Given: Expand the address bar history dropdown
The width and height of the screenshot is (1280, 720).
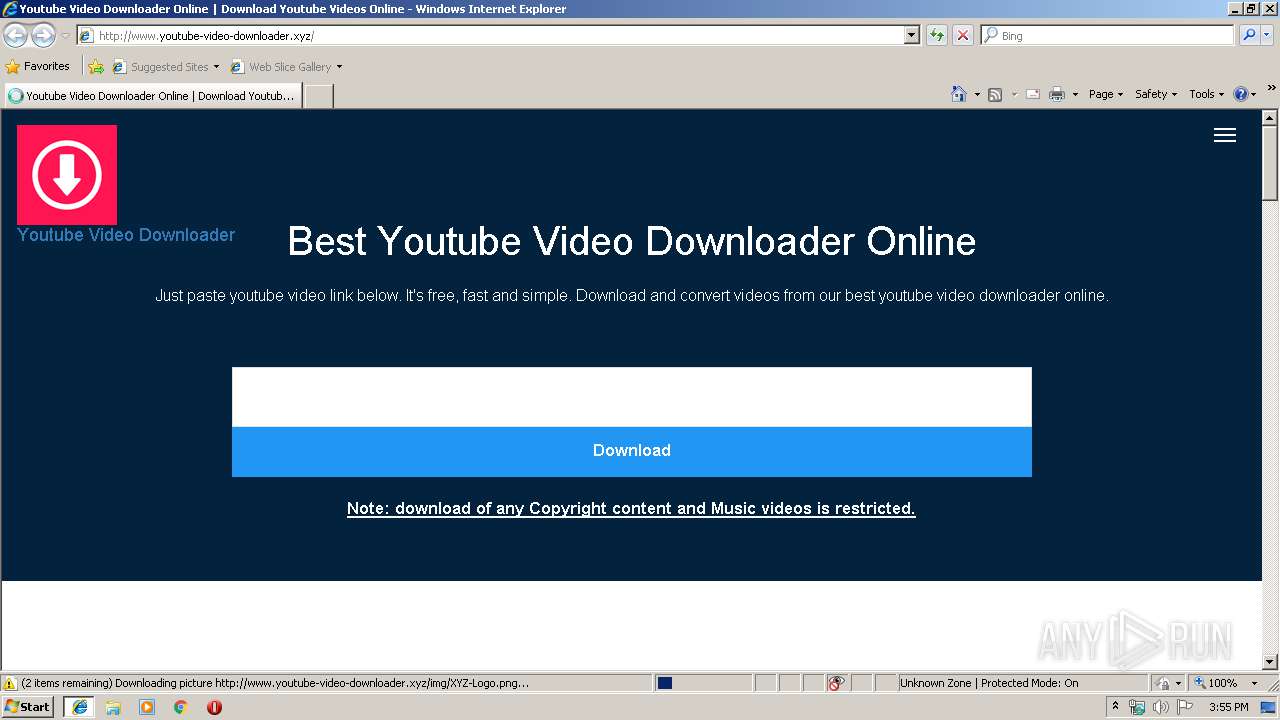Looking at the screenshot, I should point(912,35).
